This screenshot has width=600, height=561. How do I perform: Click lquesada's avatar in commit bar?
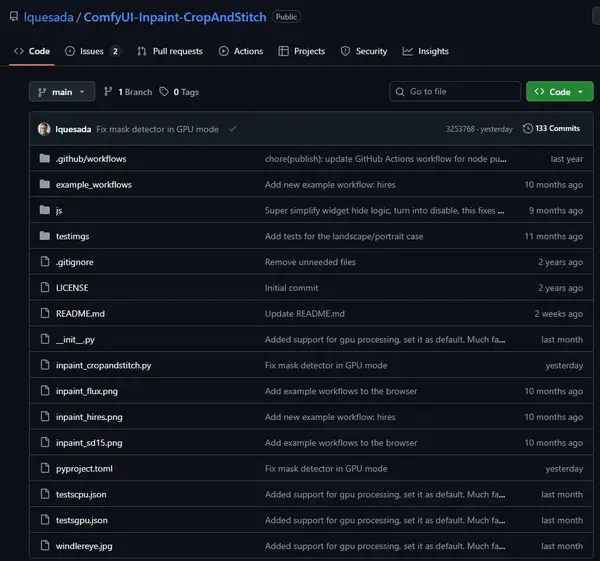pos(44,129)
